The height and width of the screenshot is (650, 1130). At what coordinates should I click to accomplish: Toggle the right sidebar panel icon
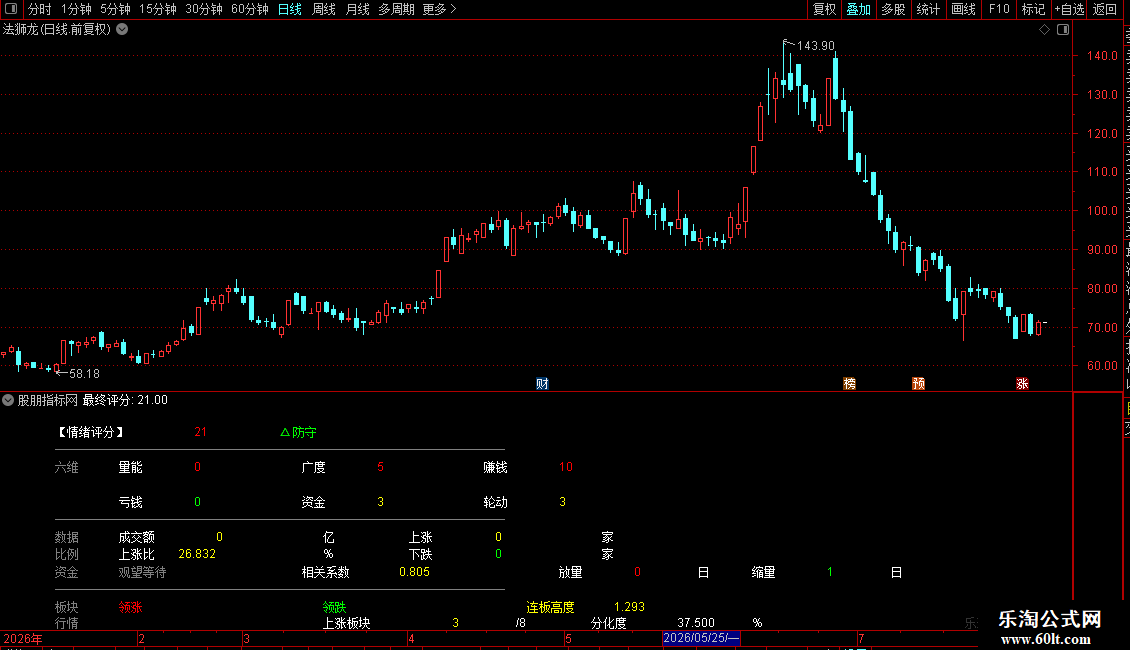(x=1063, y=30)
